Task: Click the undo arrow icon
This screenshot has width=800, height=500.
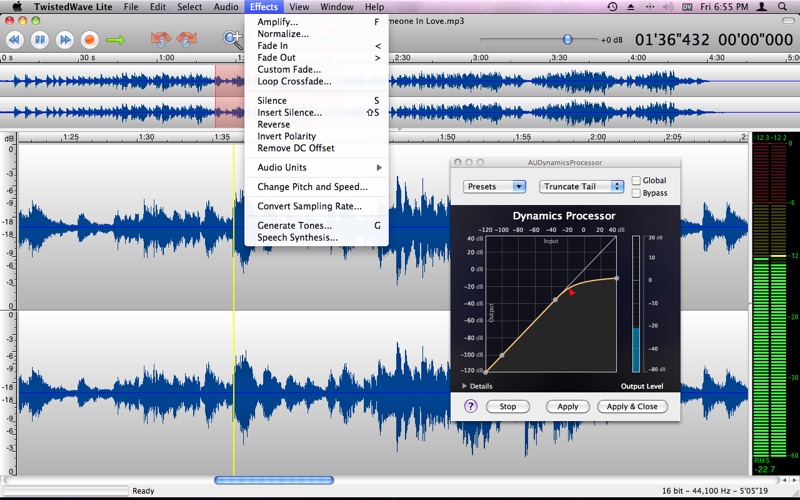Action: pyautogui.click(x=160, y=40)
